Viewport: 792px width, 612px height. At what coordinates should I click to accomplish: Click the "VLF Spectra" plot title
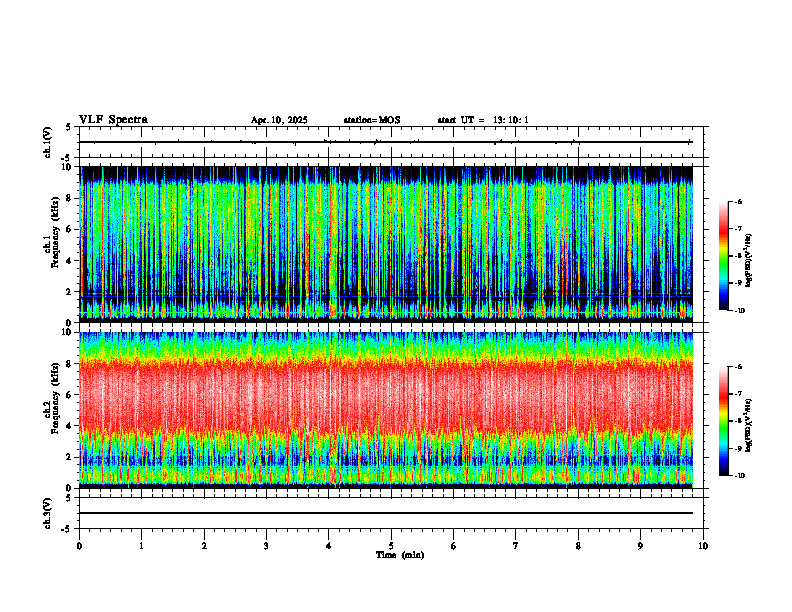(113, 120)
